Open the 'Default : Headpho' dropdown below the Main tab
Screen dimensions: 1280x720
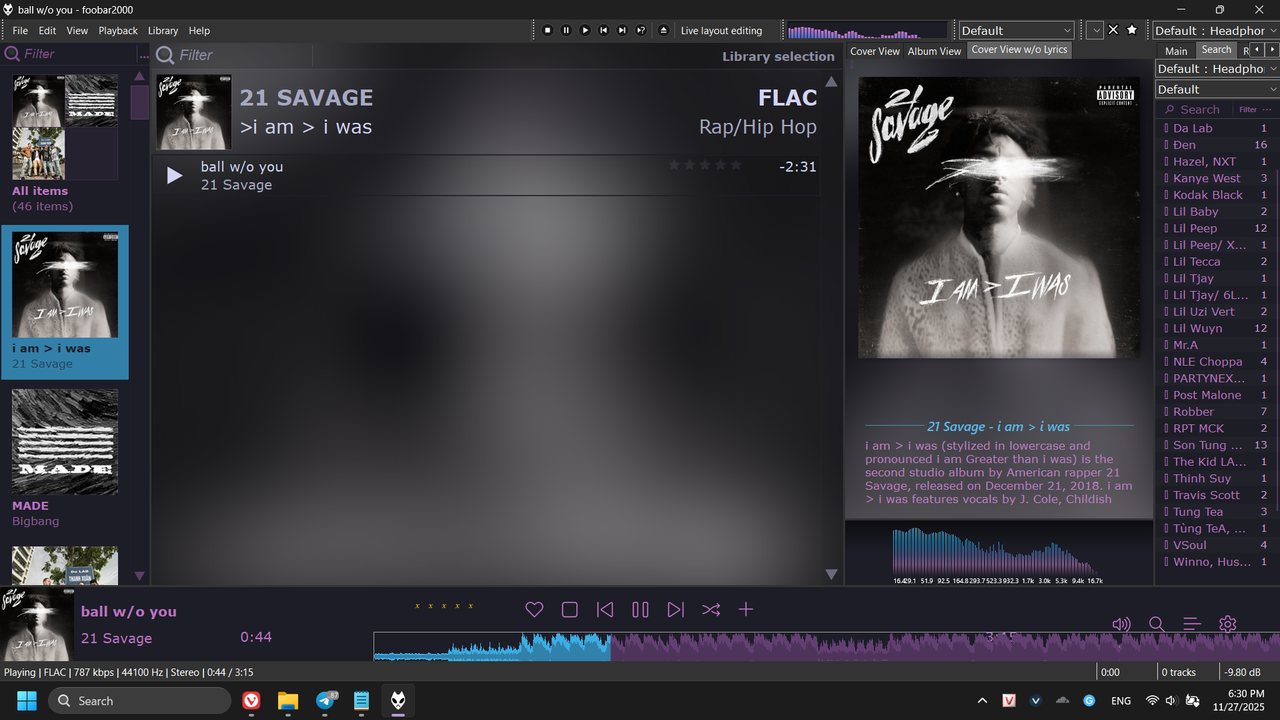(1217, 69)
